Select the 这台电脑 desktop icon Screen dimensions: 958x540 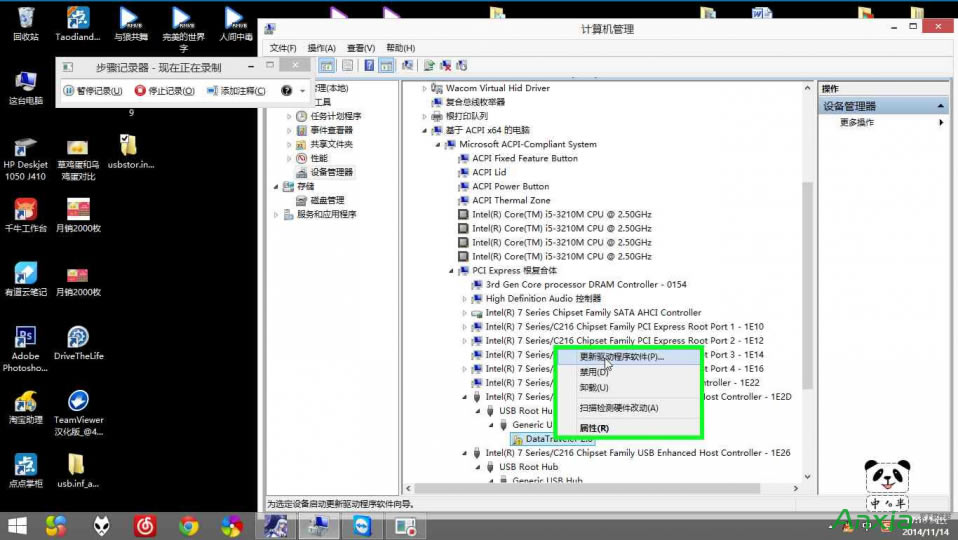(26, 89)
